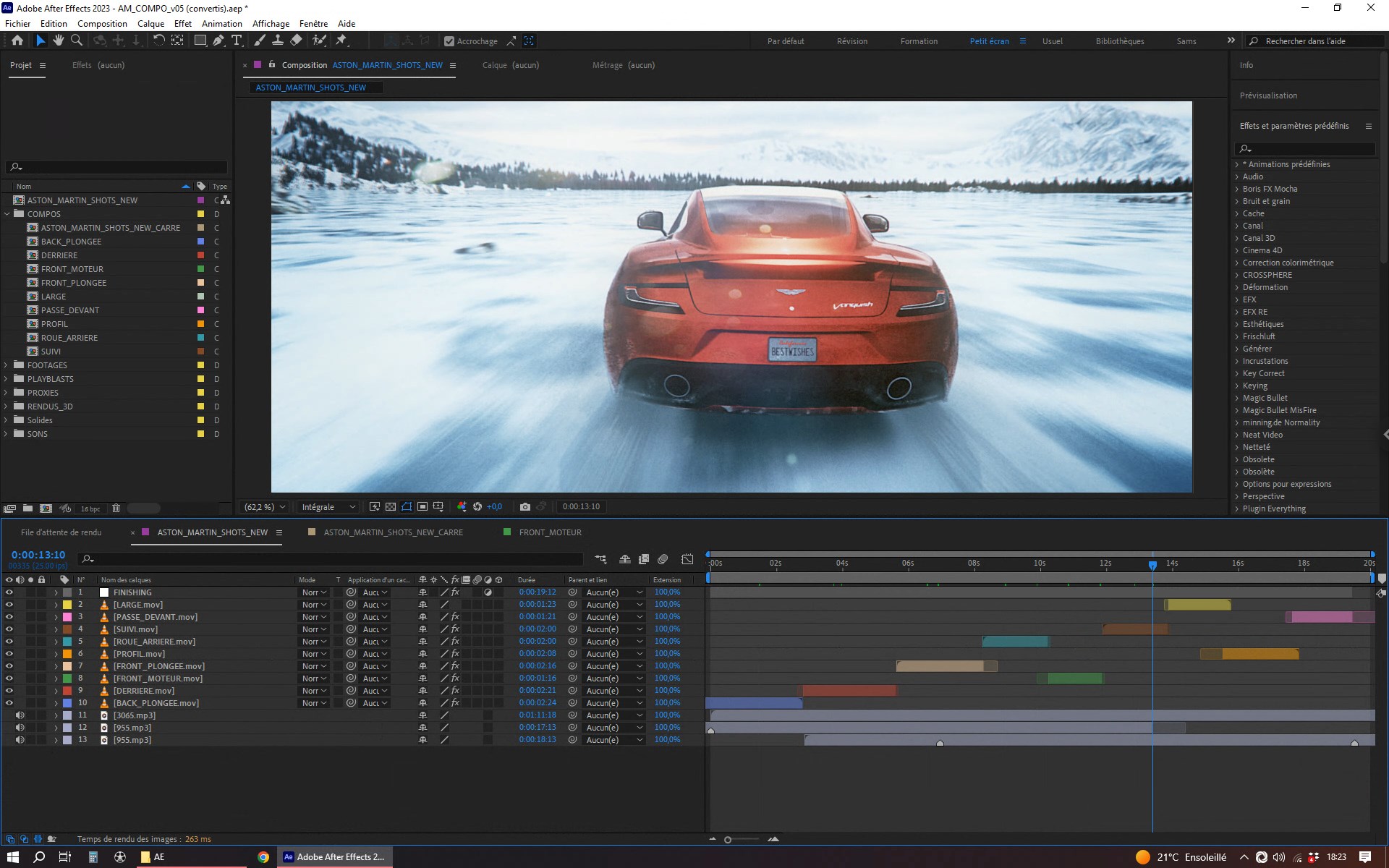Select the Selection arrow tool
This screenshot has width=1389, height=868.
coord(41,41)
